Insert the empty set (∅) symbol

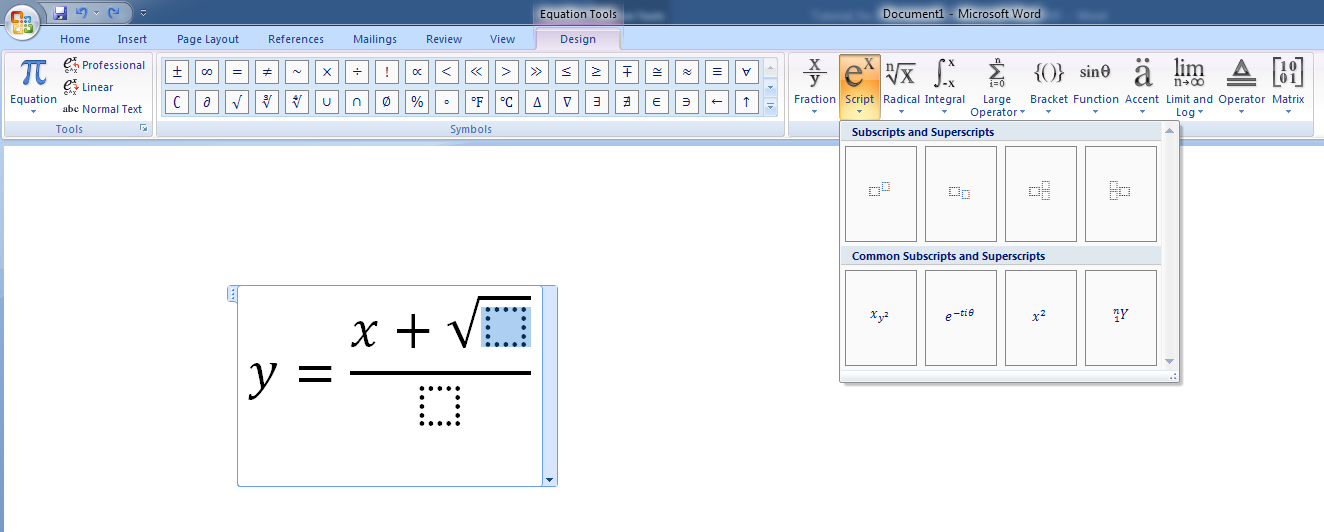click(x=387, y=102)
